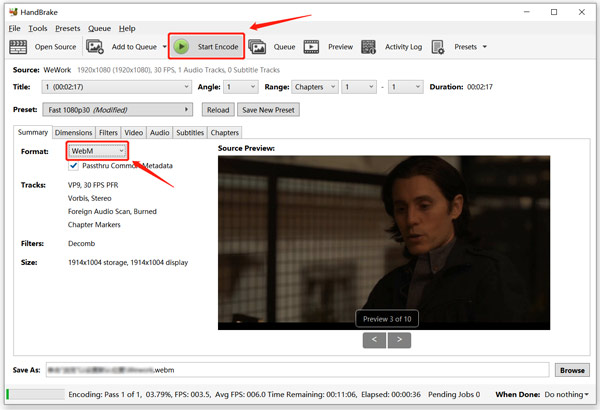The width and height of the screenshot is (600, 410).
Task: Open the Preset selector Fast 1080p30
Action: (117, 110)
